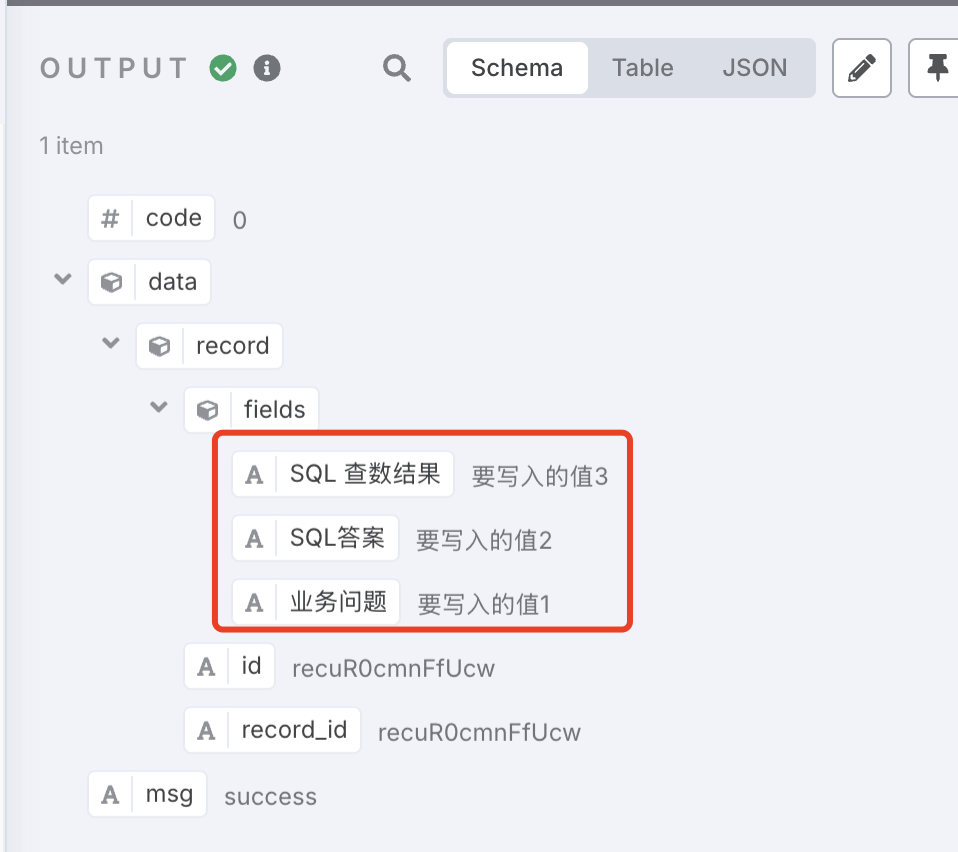Image resolution: width=958 pixels, height=852 pixels.
Task: Click the hash icon beside code
Action: (111, 218)
